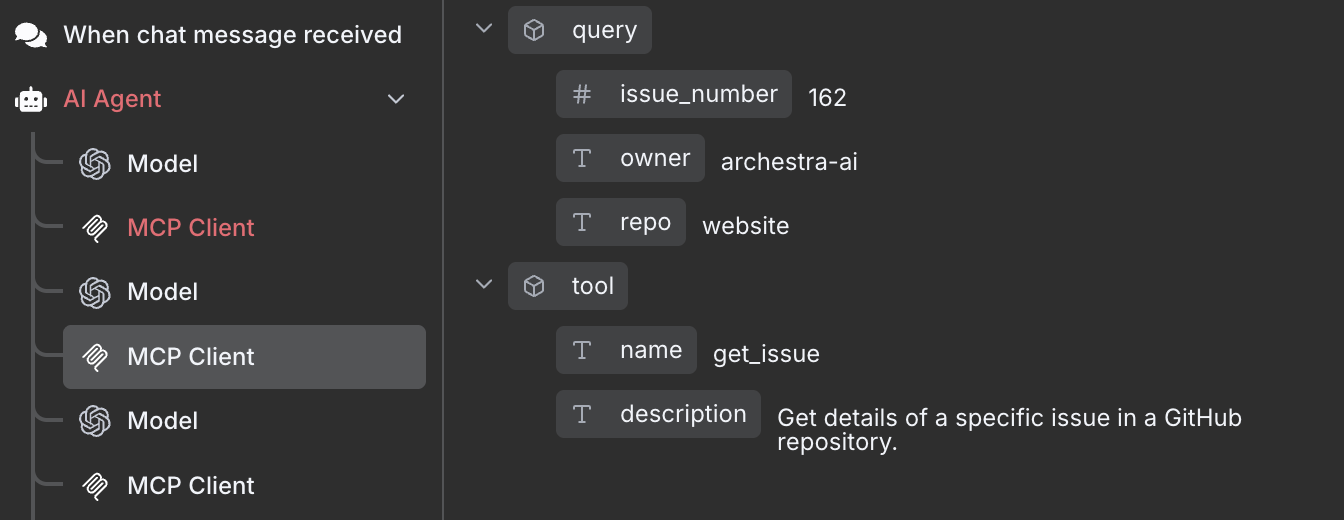Click the OpenAI icon of the topmost Model
1344x520 pixels.
(95, 164)
